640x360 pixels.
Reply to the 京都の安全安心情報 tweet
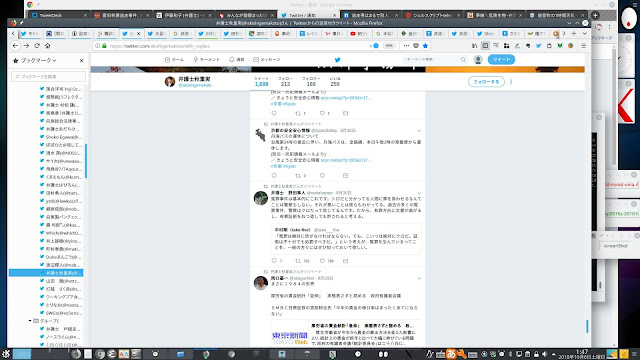[274, 176]
